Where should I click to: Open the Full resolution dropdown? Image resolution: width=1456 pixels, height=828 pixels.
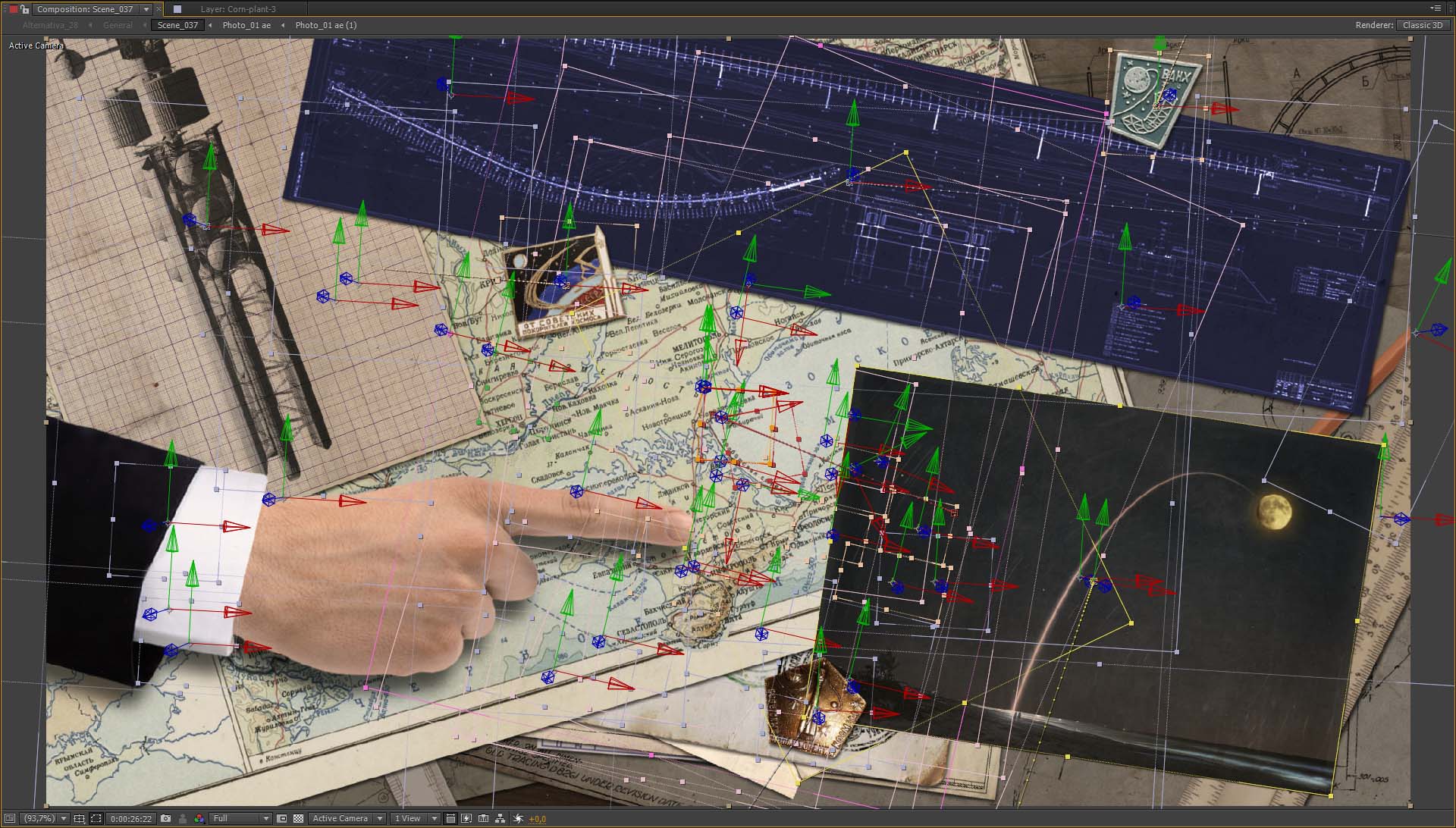click(x=240, y=818)
